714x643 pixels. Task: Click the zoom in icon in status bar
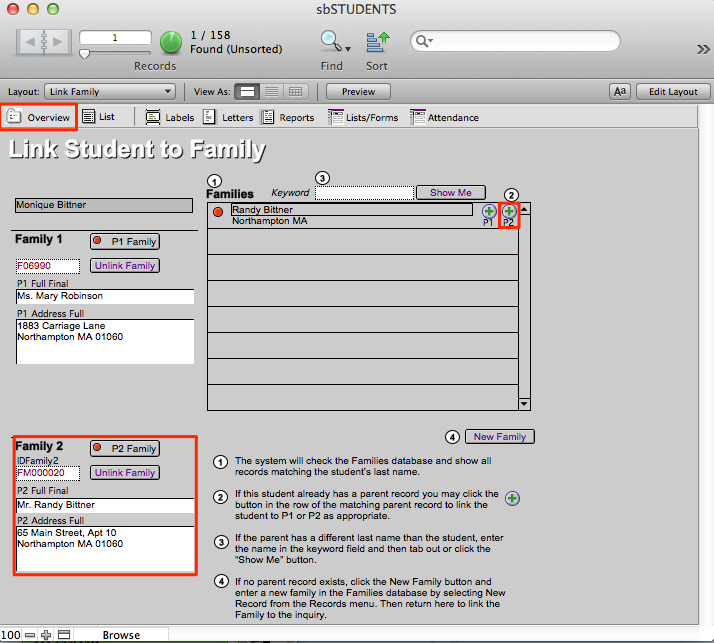point(46,635)
